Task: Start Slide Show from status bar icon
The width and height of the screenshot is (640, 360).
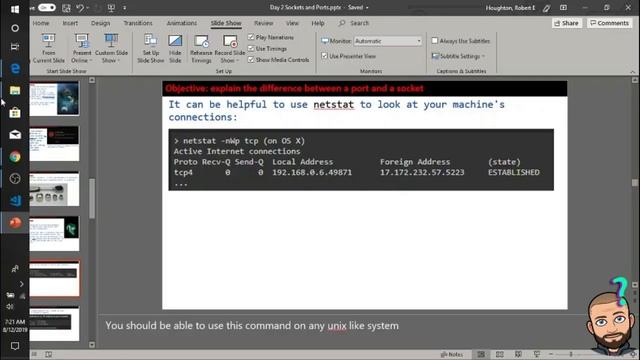Action: pyautogui.click(x=537, y=354)
